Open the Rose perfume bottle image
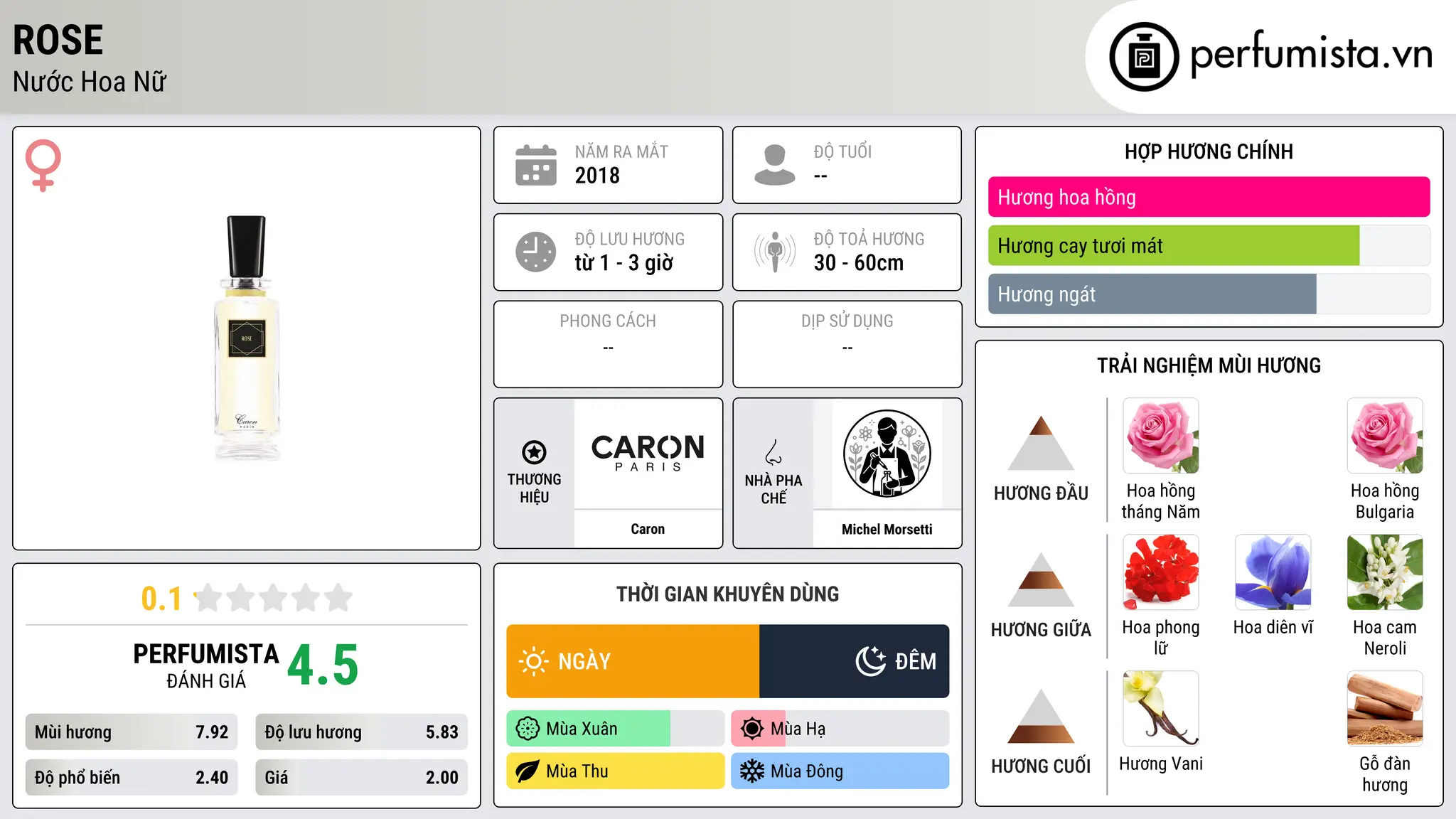The image size is (1456, 819). pyautogui.click(x=247, y=338)
